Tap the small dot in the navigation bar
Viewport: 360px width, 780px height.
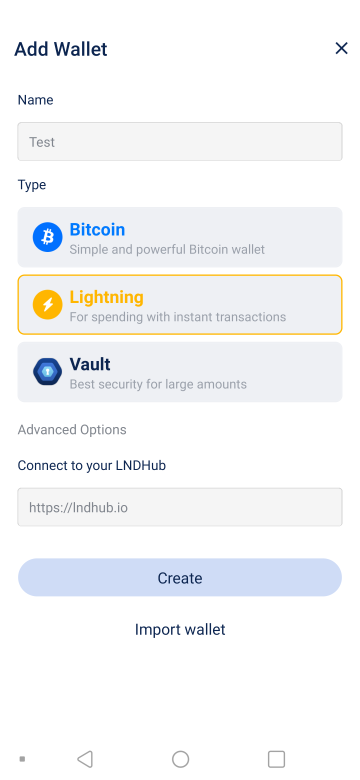[22, 759]
